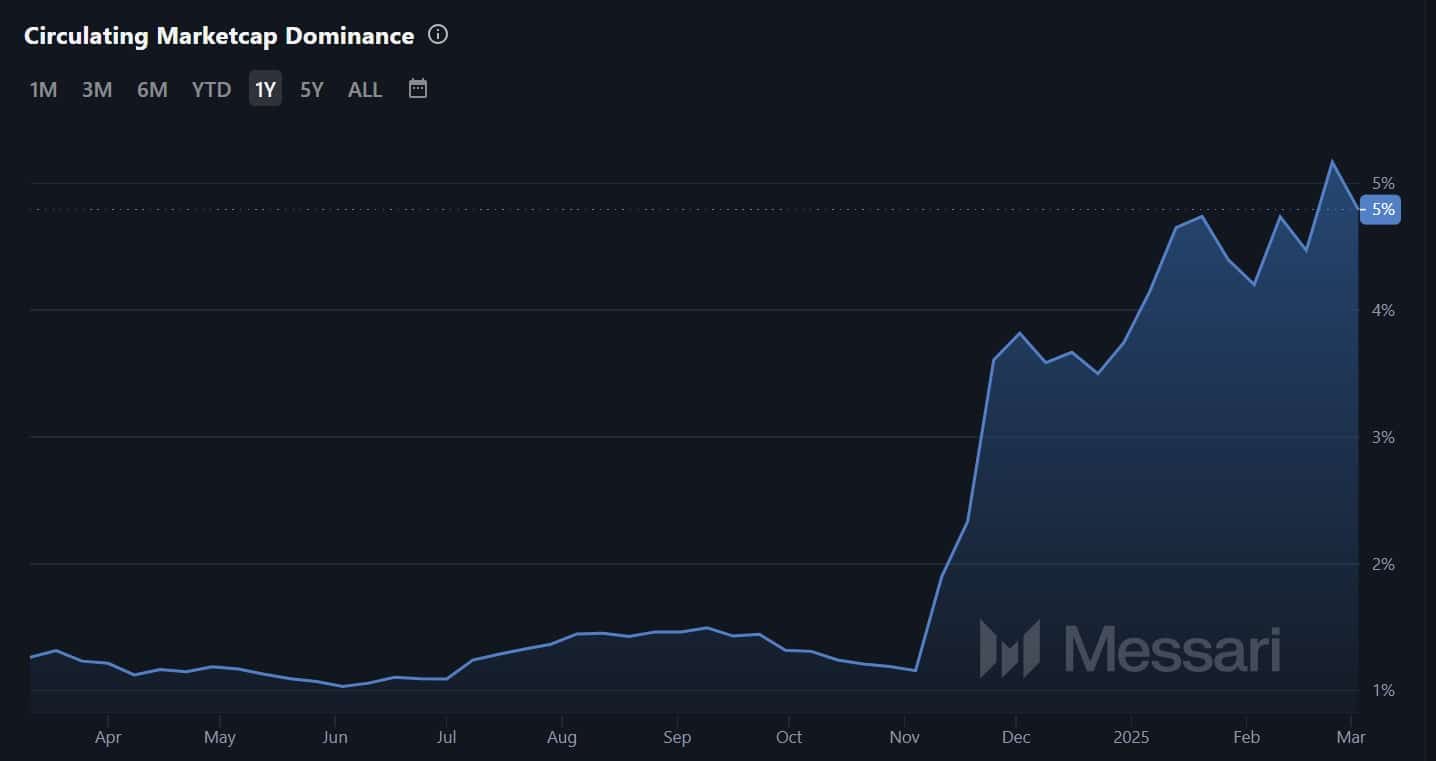Click the blue 5% current value label
Image resolution: width=1436 pixels, height=761 pixels.
[1381, 210]
